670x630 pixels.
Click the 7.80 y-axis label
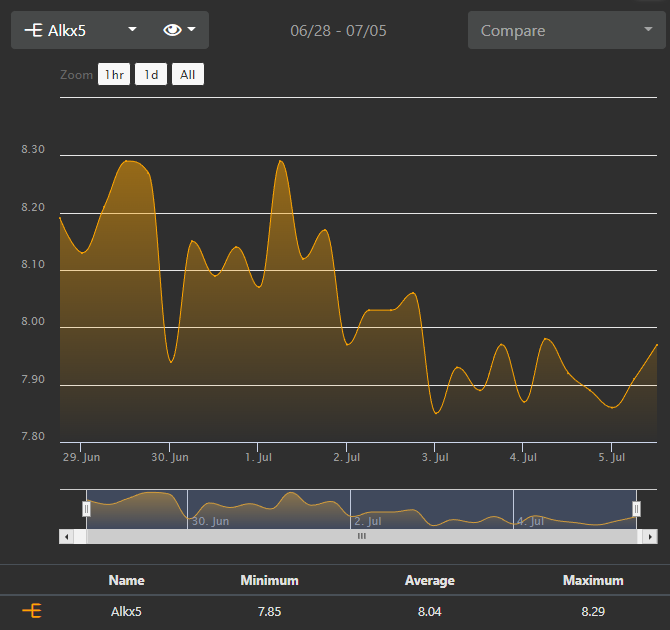pyautogui.click(x=33, y=436)
